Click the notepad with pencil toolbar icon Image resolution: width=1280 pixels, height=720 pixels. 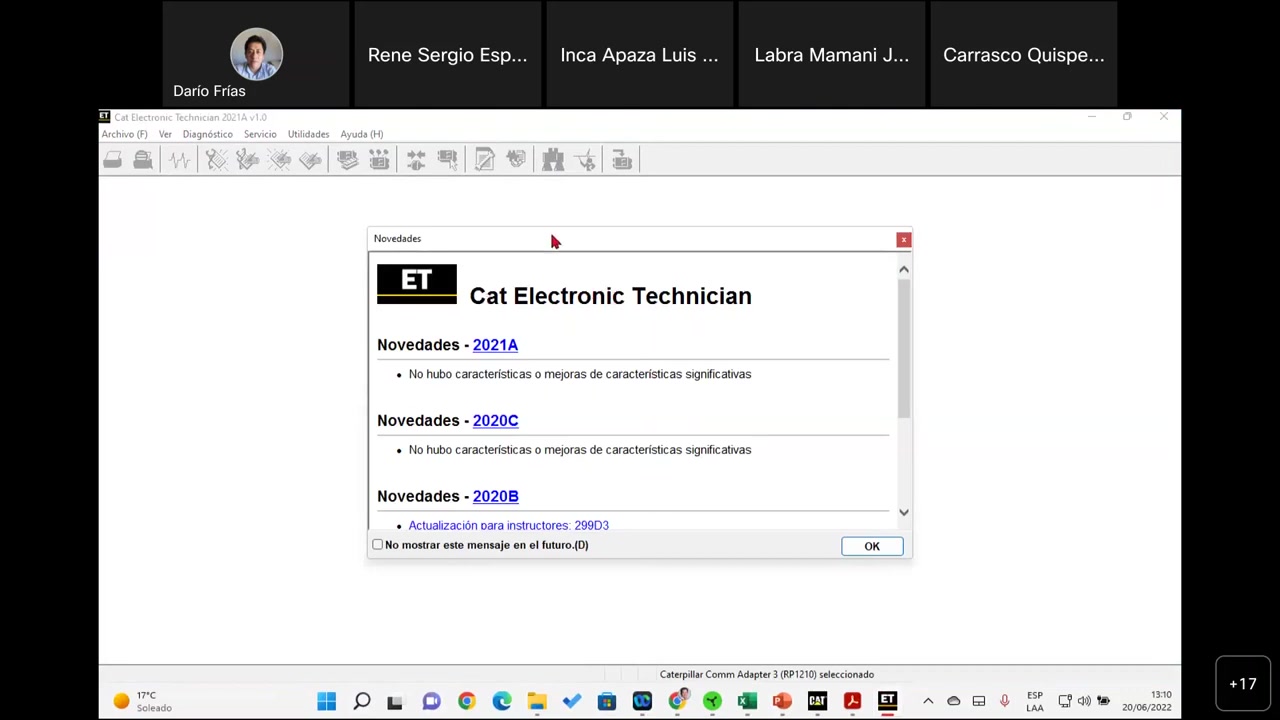click(484, 160)
